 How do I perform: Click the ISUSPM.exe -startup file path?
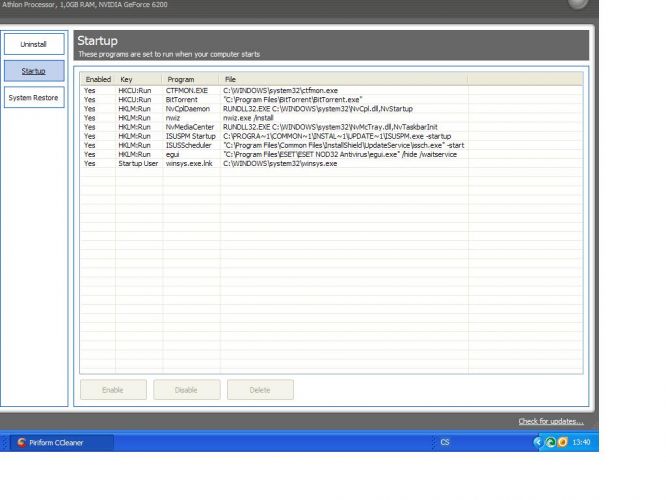tap(337, 136)
